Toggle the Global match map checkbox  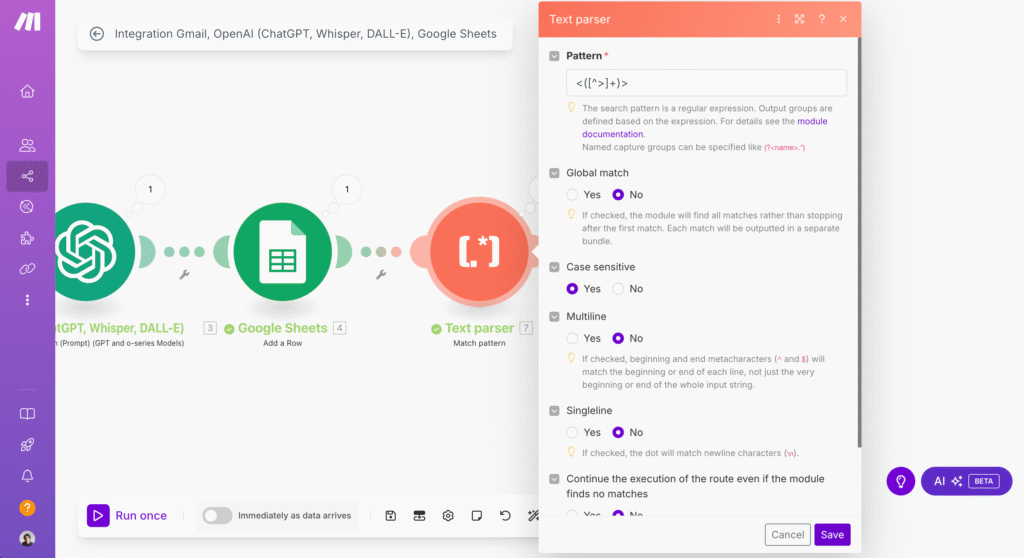click(554, 173)
